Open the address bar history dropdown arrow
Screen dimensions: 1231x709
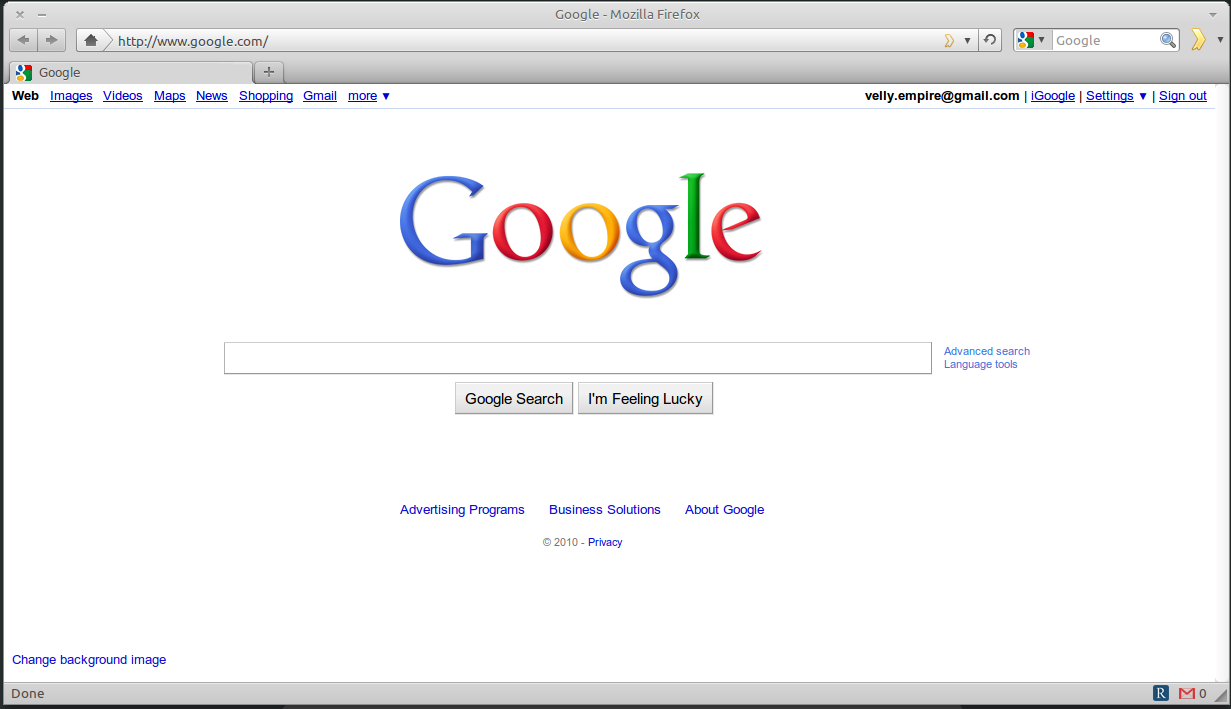(967, 41)
